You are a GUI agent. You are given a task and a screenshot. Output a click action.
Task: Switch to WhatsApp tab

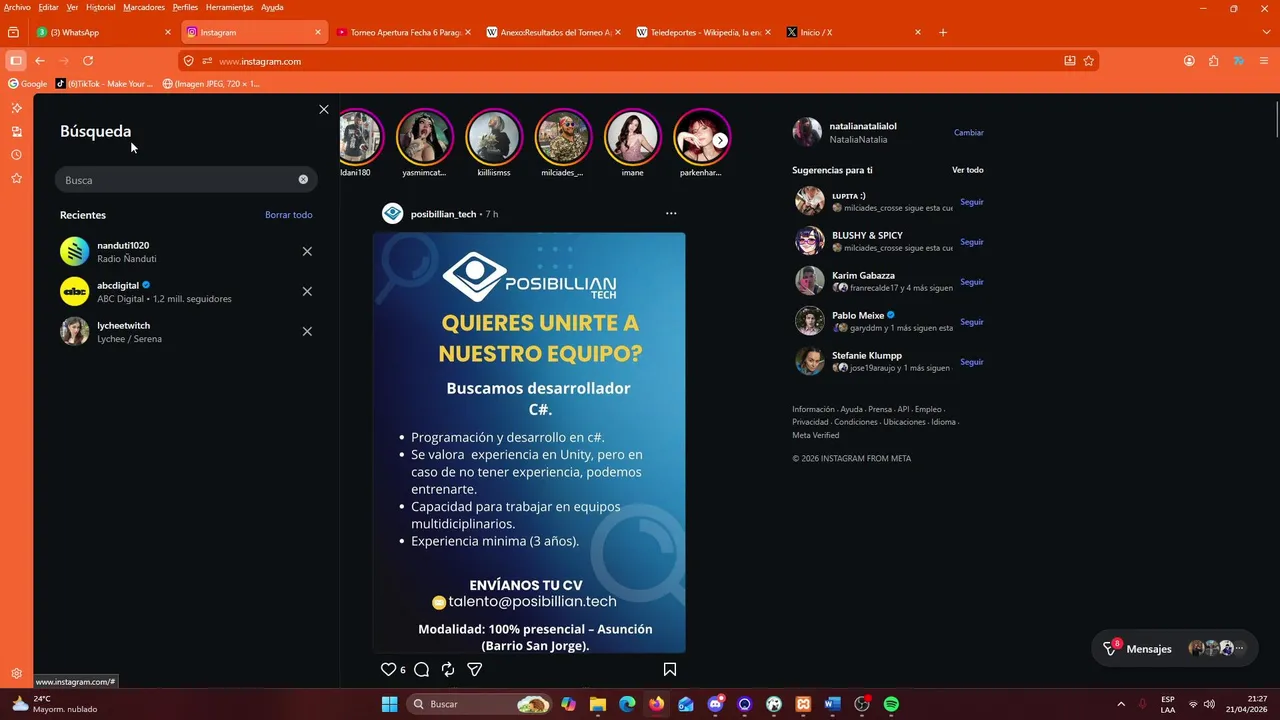pos(105,32)
